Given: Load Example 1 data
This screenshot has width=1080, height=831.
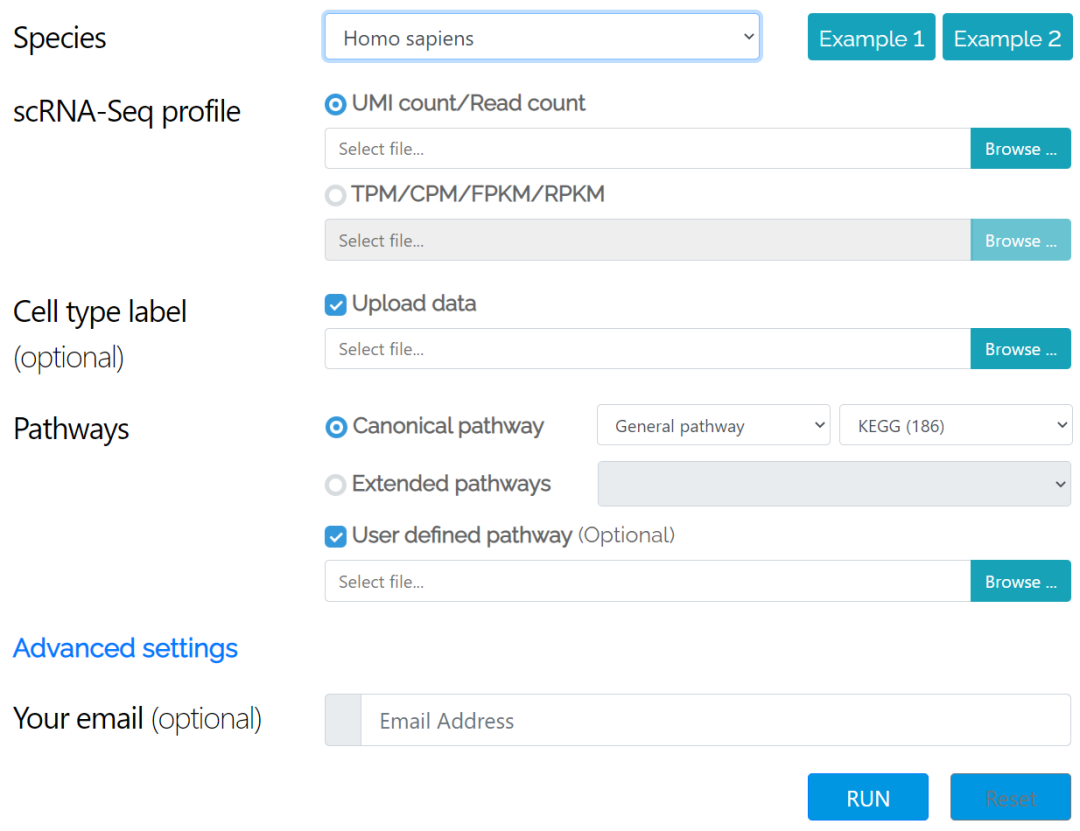Looking at the screenshot, I should tap(871, 38).
